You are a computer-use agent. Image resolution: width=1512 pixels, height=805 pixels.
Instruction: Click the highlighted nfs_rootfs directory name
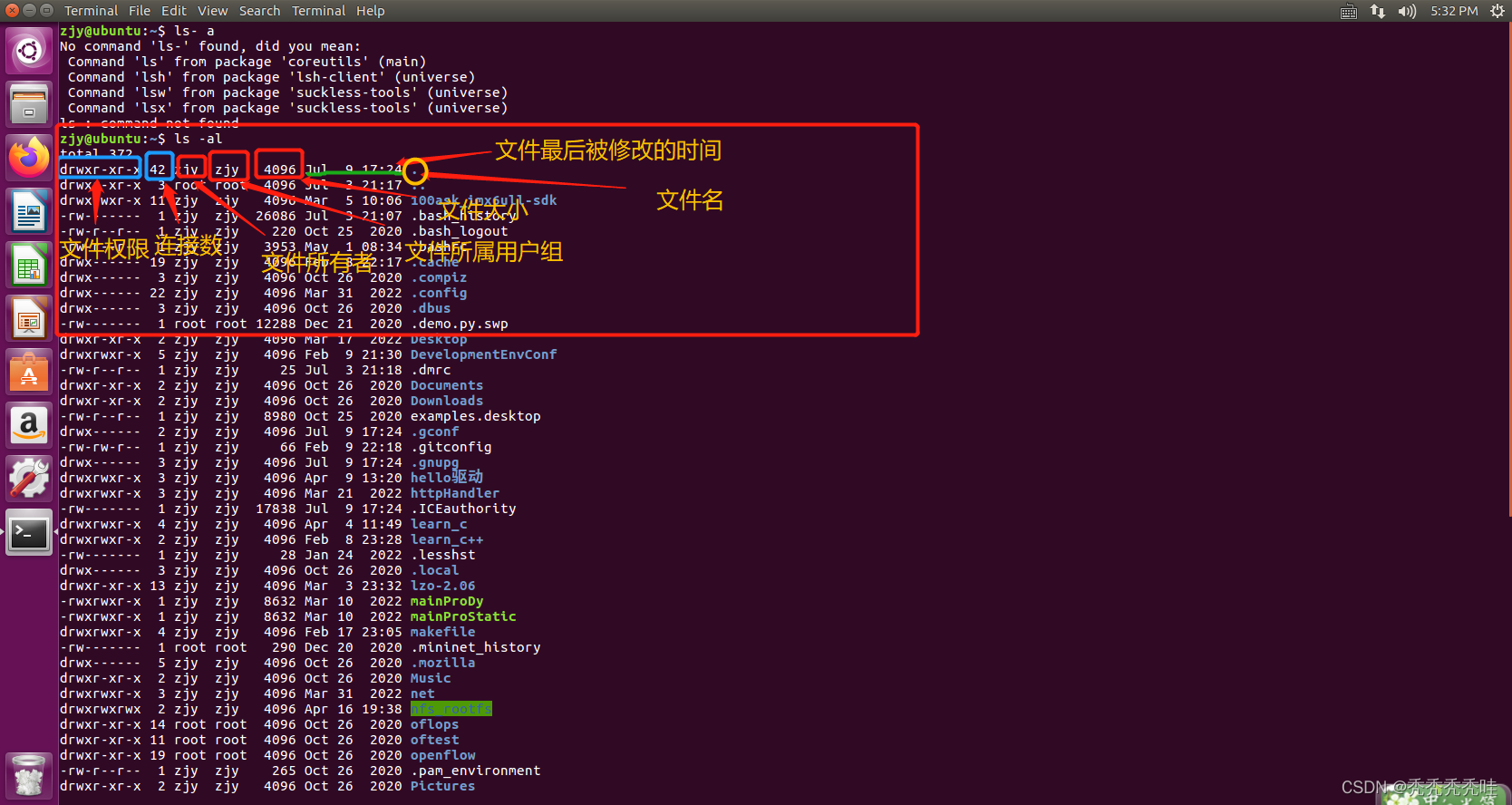451,709
